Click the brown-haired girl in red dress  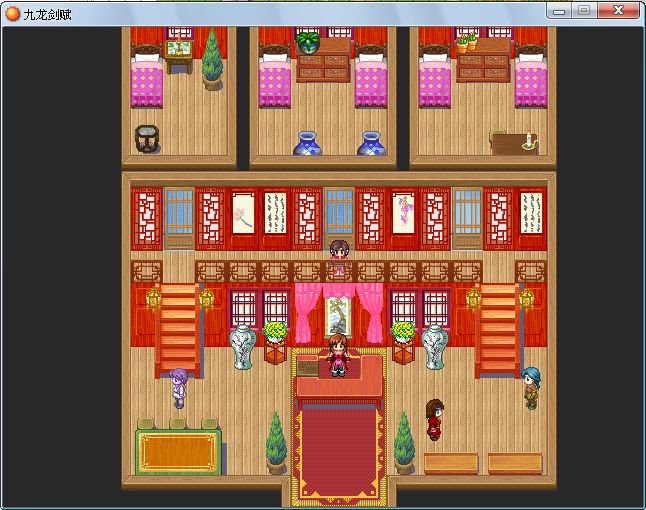(x=434, y=419)
